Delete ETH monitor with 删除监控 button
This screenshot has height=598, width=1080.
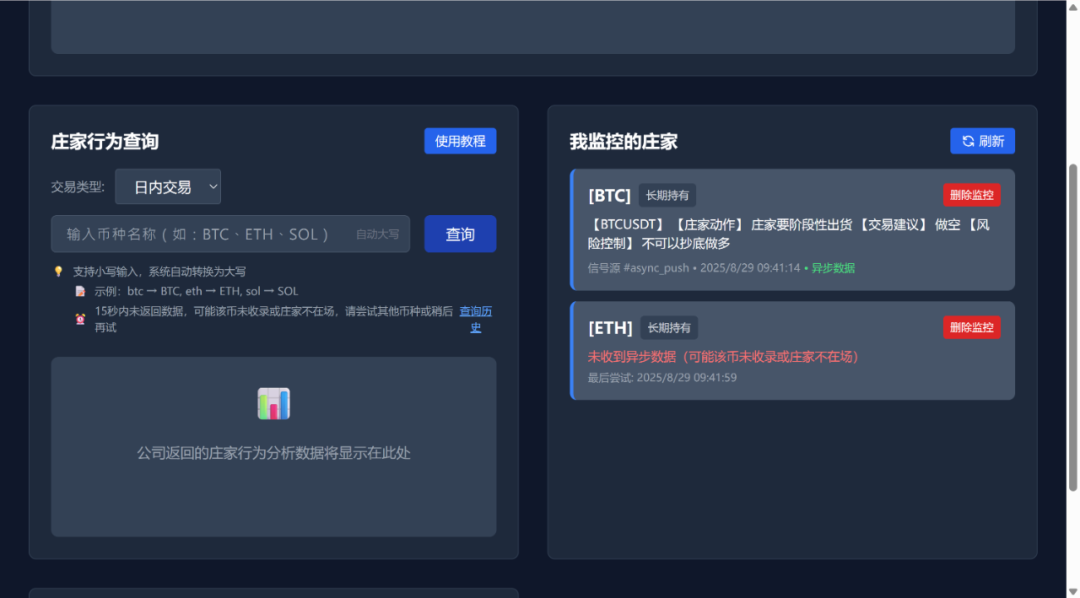tap(972, 327)
